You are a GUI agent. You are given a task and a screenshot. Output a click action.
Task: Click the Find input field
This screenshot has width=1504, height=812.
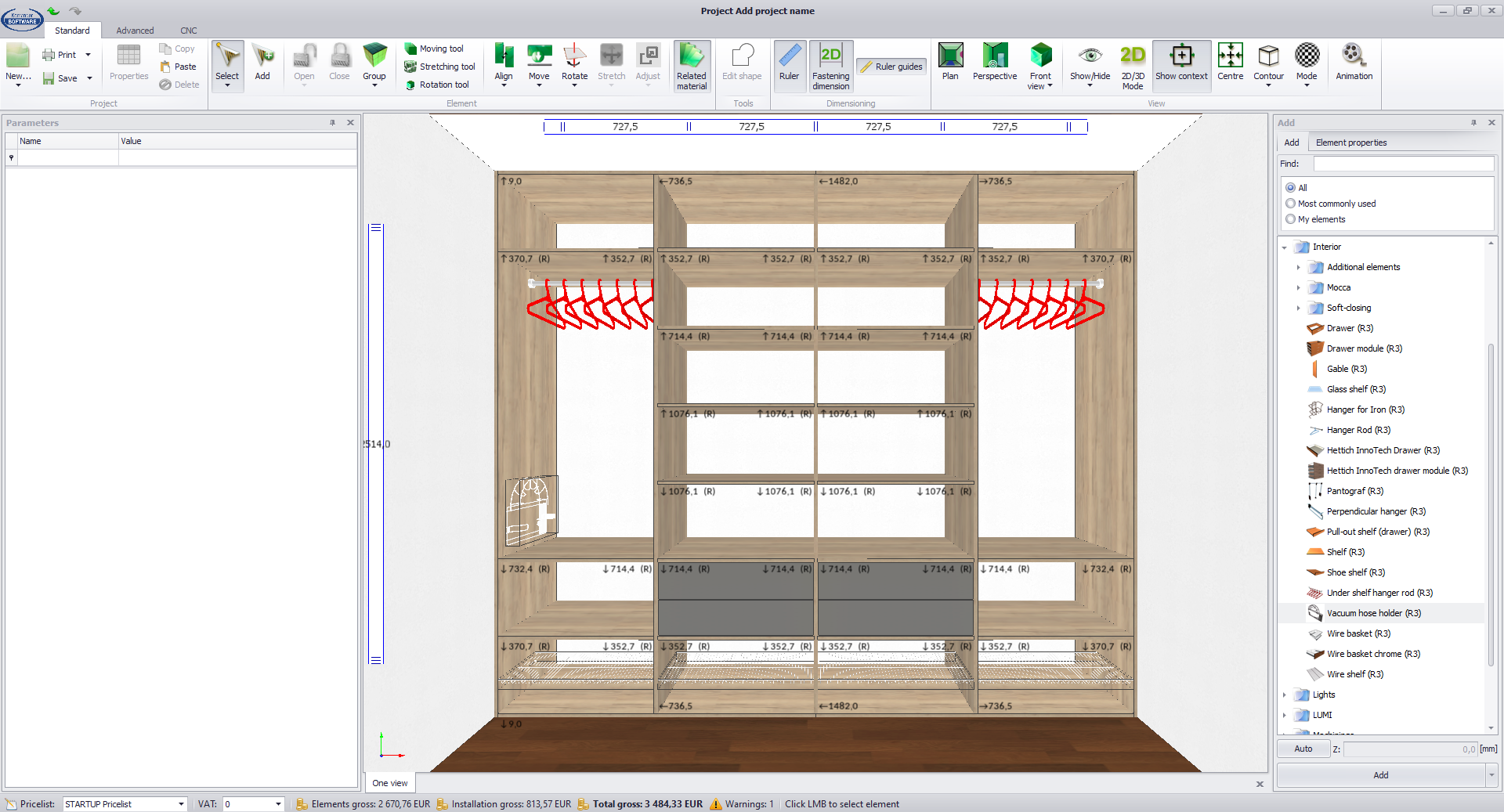pos(1403,164)
